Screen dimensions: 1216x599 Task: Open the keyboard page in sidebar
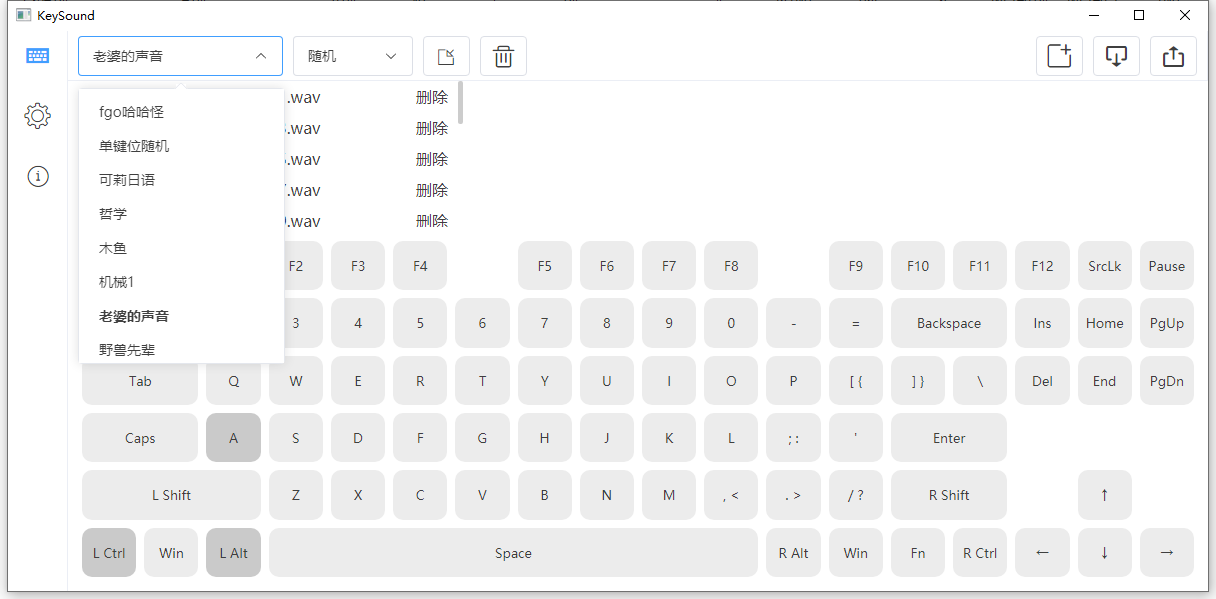point(38,56)
